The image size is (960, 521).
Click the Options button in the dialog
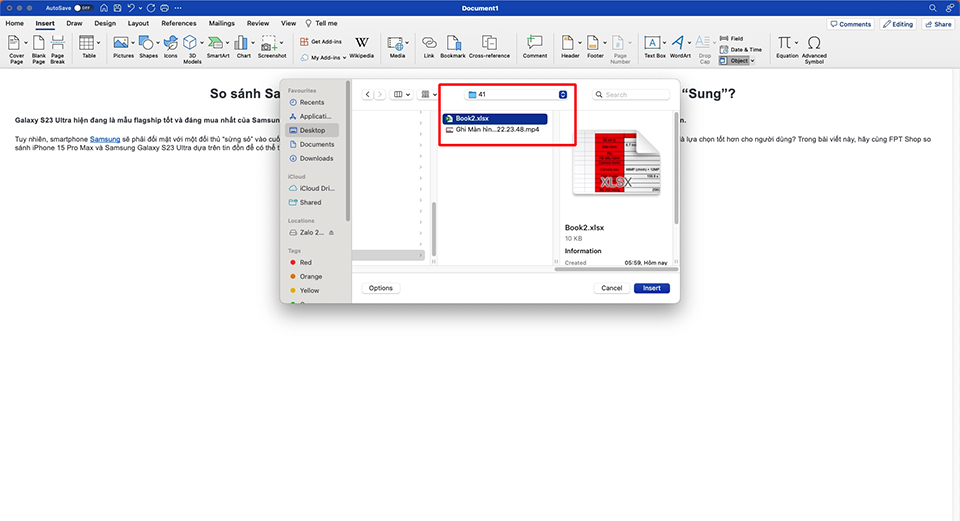(x=381, y=288)
